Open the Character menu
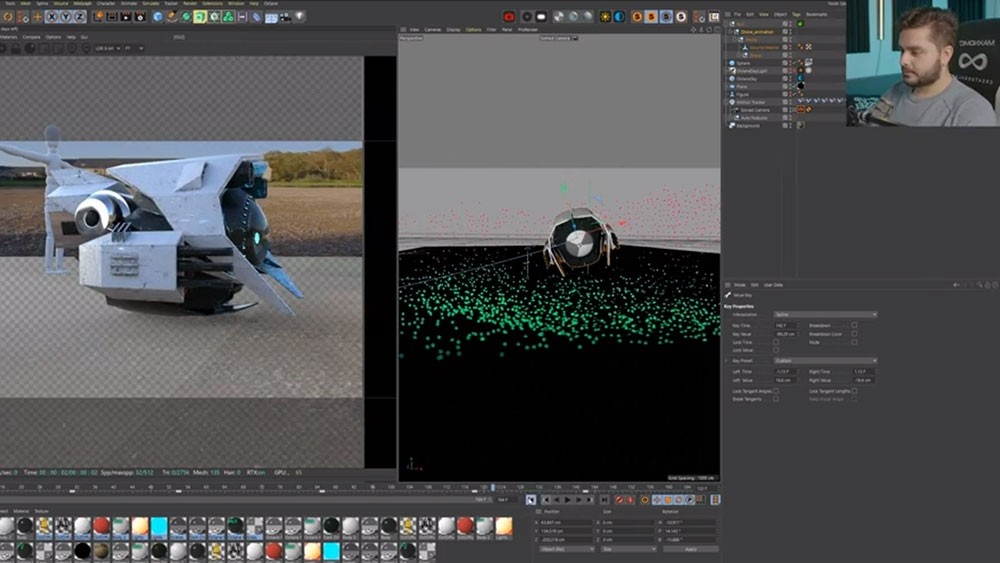 click(x=105, y=4)
